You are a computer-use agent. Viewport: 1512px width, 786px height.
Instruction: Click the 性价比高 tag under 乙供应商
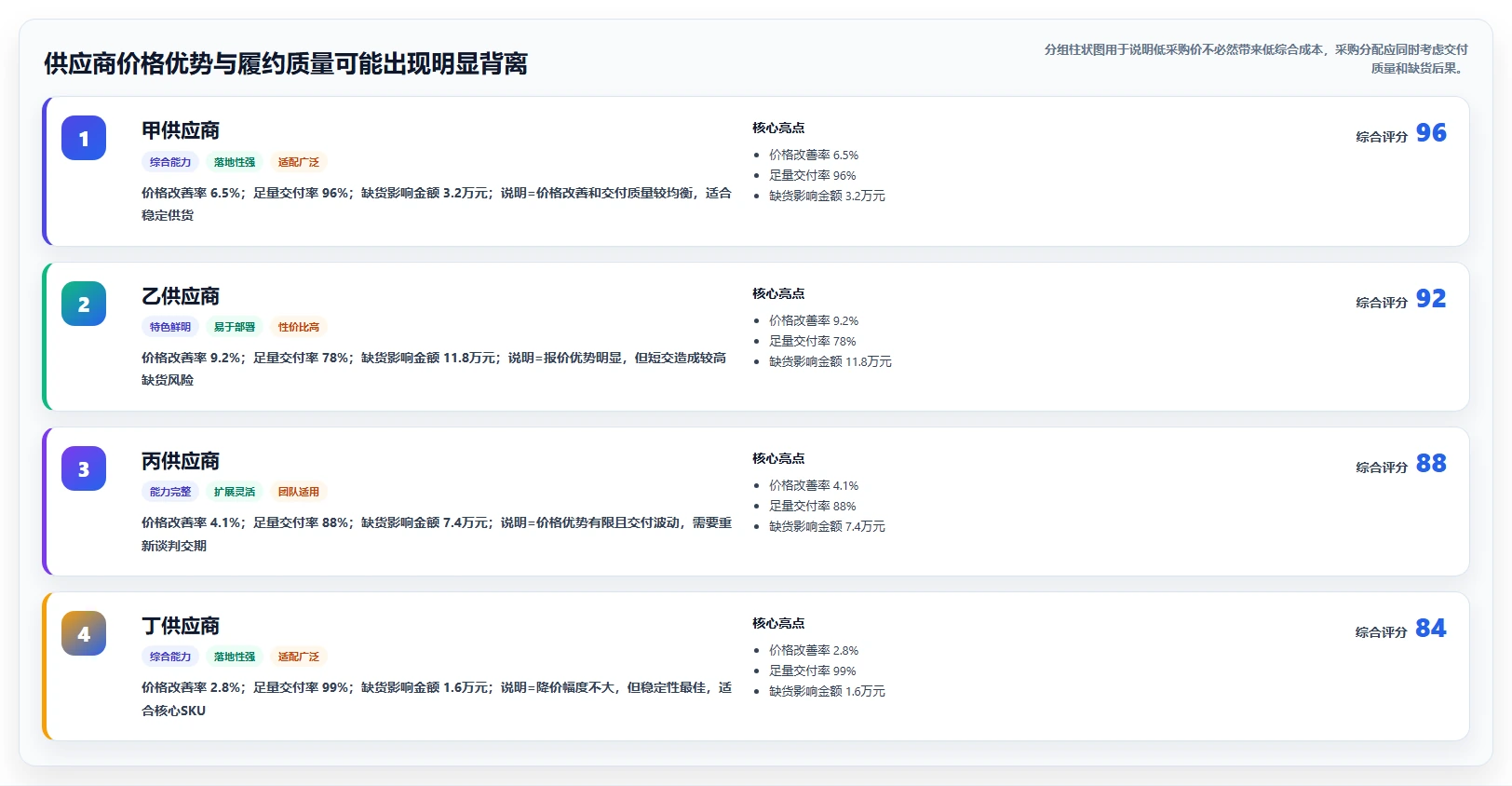[x=299, y=327]
